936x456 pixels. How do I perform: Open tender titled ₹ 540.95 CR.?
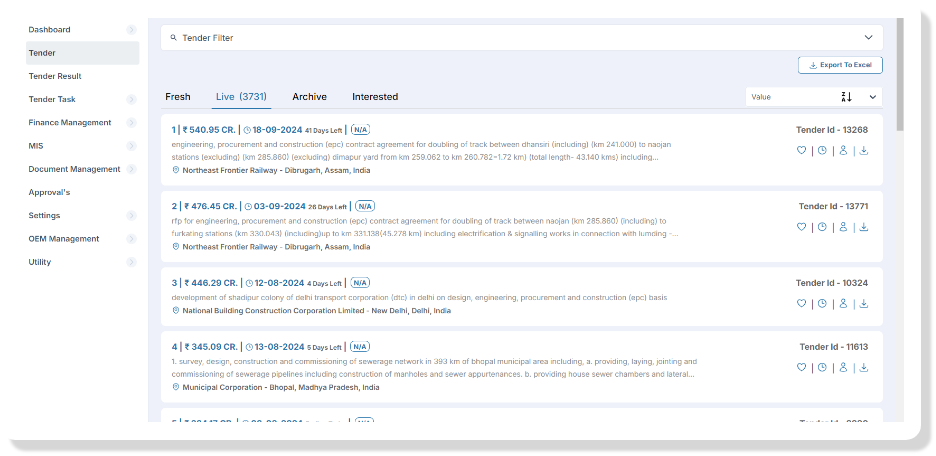point(204,130)
